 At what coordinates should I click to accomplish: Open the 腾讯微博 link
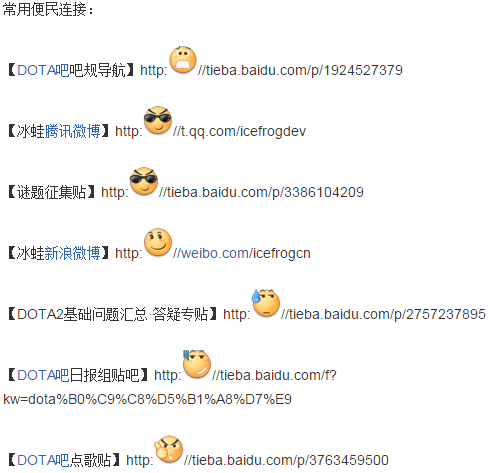click(x=72, y=131)
